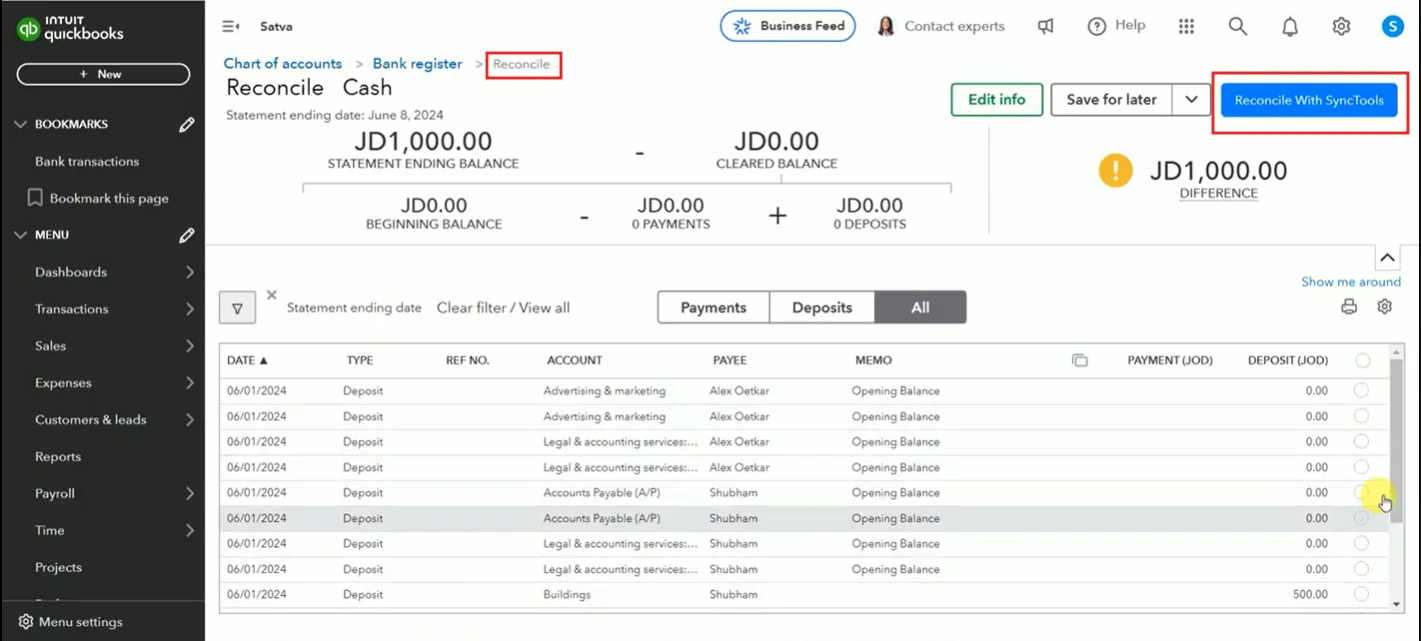This screenshot has height=641, width=1421.
Task: Open the apps grid icon
Action: [1186, 27]
